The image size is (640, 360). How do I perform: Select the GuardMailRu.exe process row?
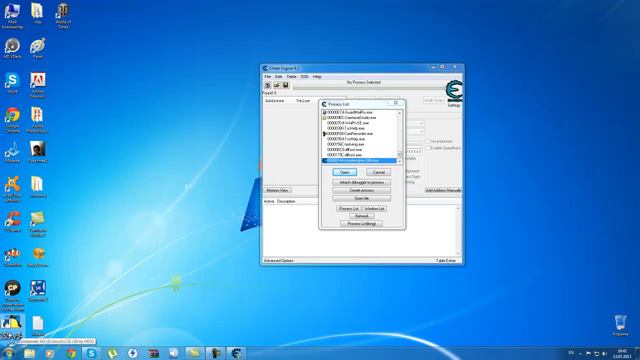(x=359, y=112)
